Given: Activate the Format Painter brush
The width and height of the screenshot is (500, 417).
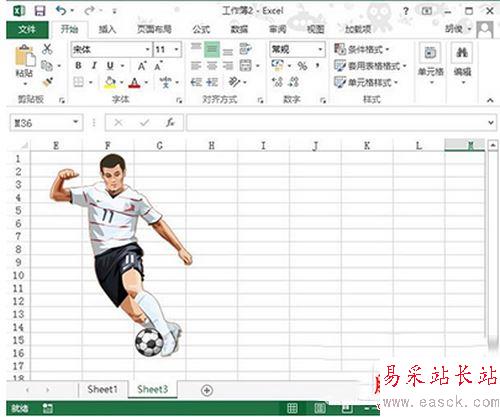Looking at the screenshot, I should point(48,82).
